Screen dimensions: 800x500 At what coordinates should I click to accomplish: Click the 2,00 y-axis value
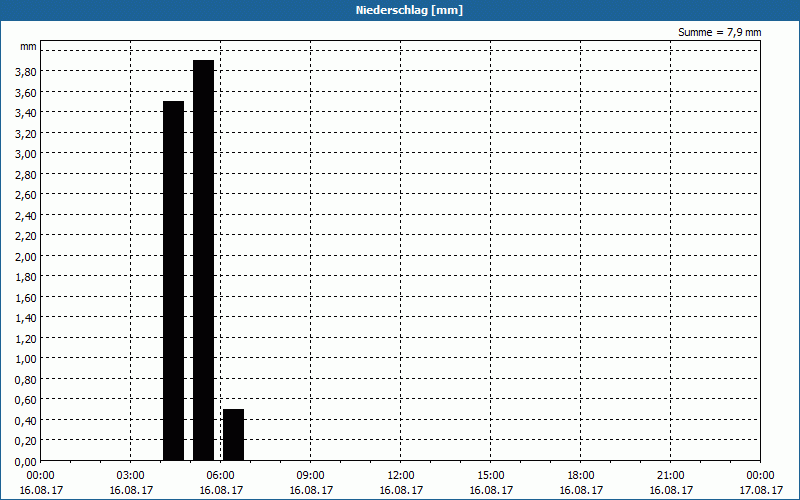pos(26,256)
